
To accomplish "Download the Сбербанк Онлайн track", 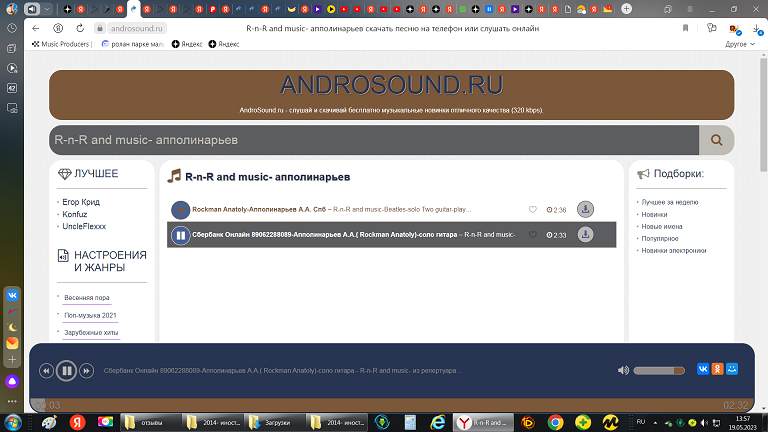I will pyautogui.click(x=585, y=235).
